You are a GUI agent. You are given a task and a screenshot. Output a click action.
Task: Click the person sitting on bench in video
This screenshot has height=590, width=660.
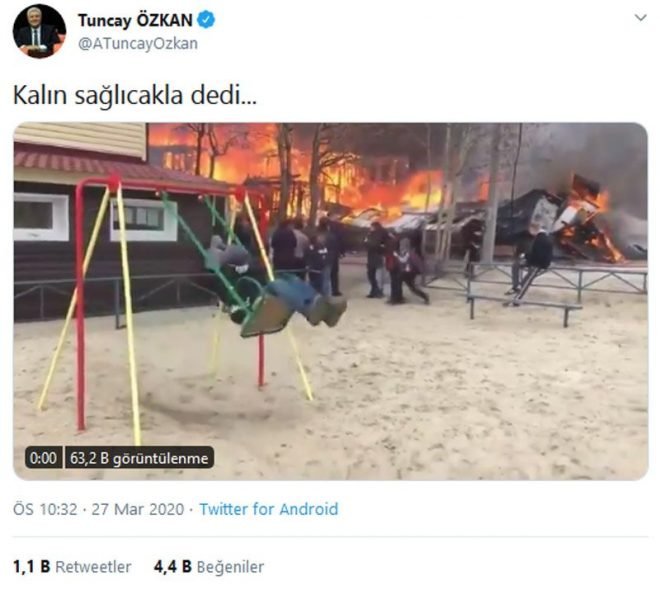coord(532,265)
